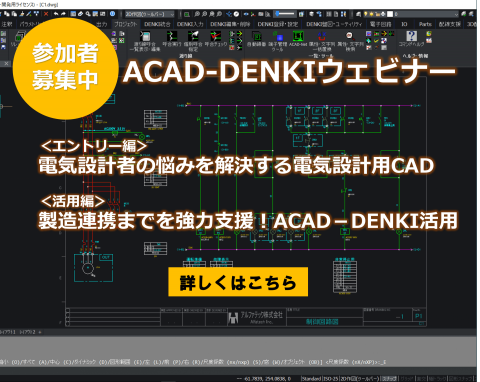Toggle the layer freeze sun icon
Screen dimensions: 480x382
[371, 14]
